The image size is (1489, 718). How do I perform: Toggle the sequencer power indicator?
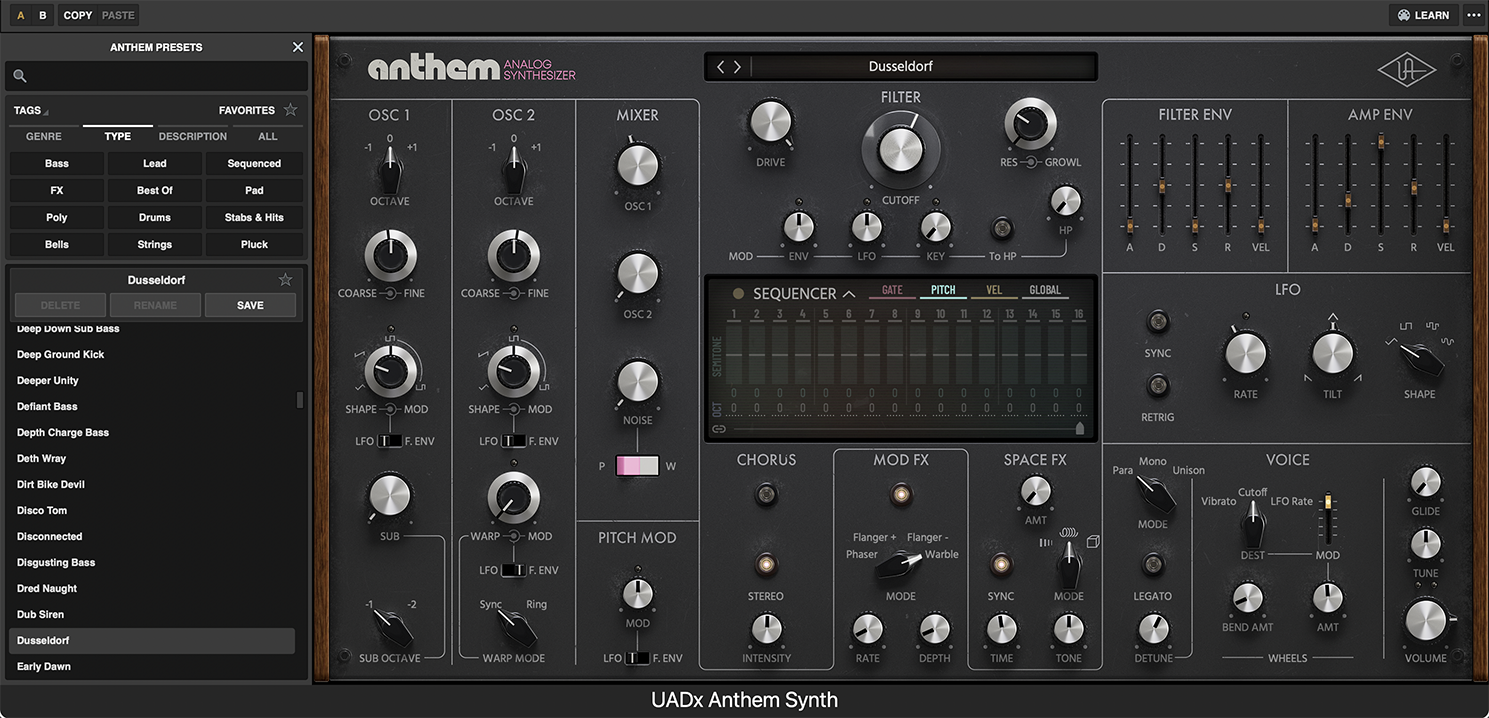(x=739, y=294)
